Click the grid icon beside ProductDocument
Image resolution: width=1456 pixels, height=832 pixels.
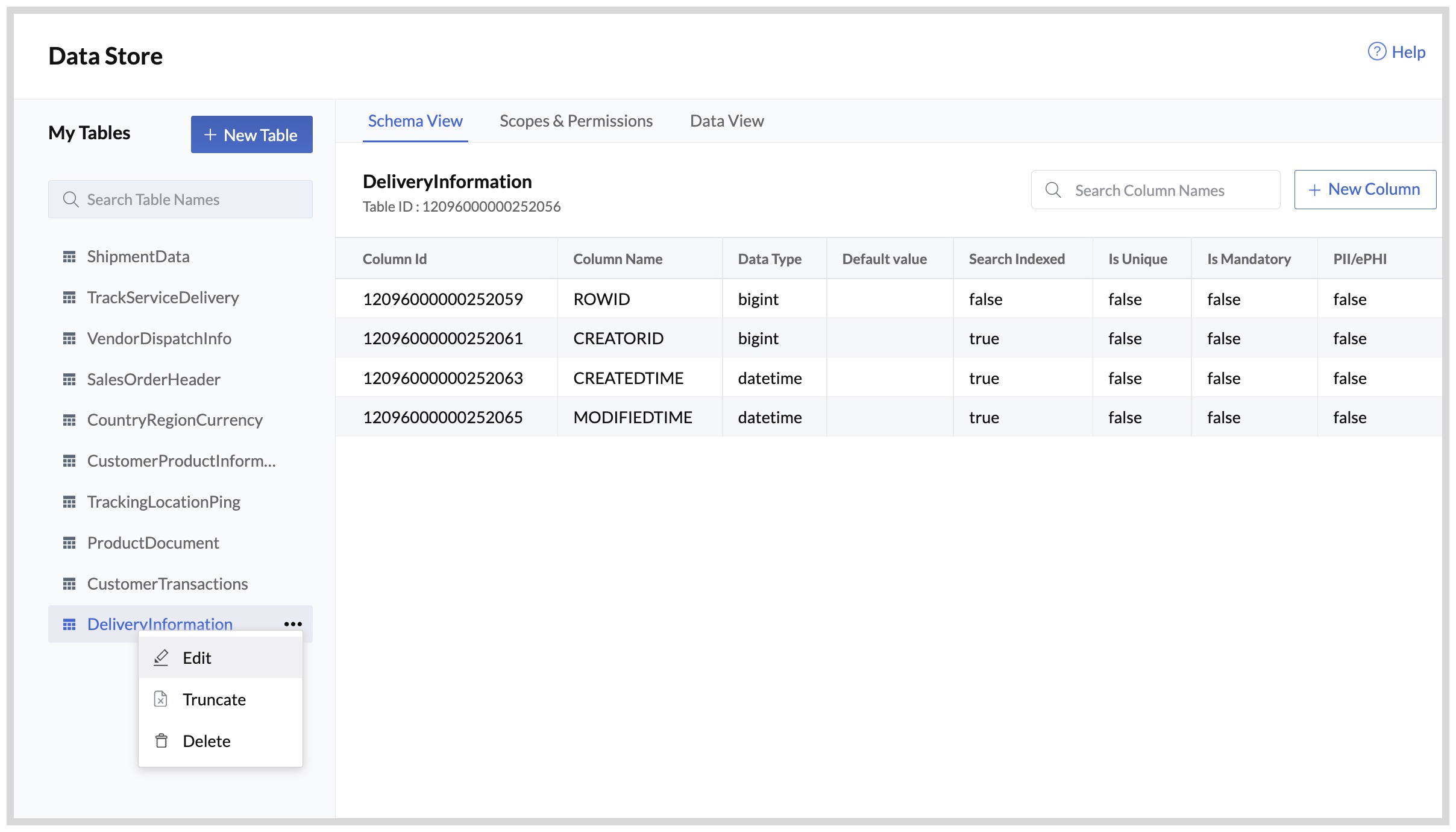pos(70,542)
